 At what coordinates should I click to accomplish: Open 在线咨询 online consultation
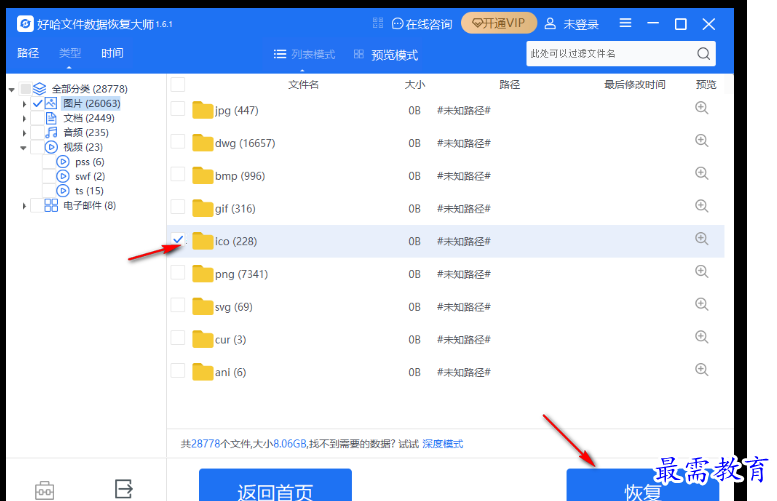422,24
